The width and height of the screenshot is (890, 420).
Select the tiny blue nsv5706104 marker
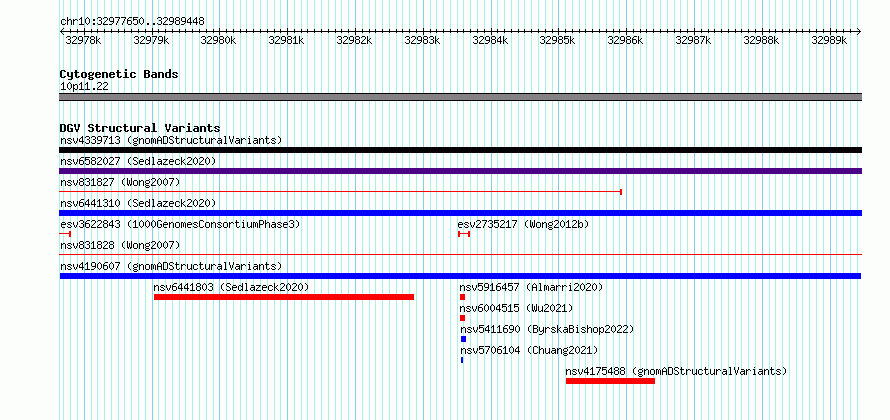[x=462, y=360]
